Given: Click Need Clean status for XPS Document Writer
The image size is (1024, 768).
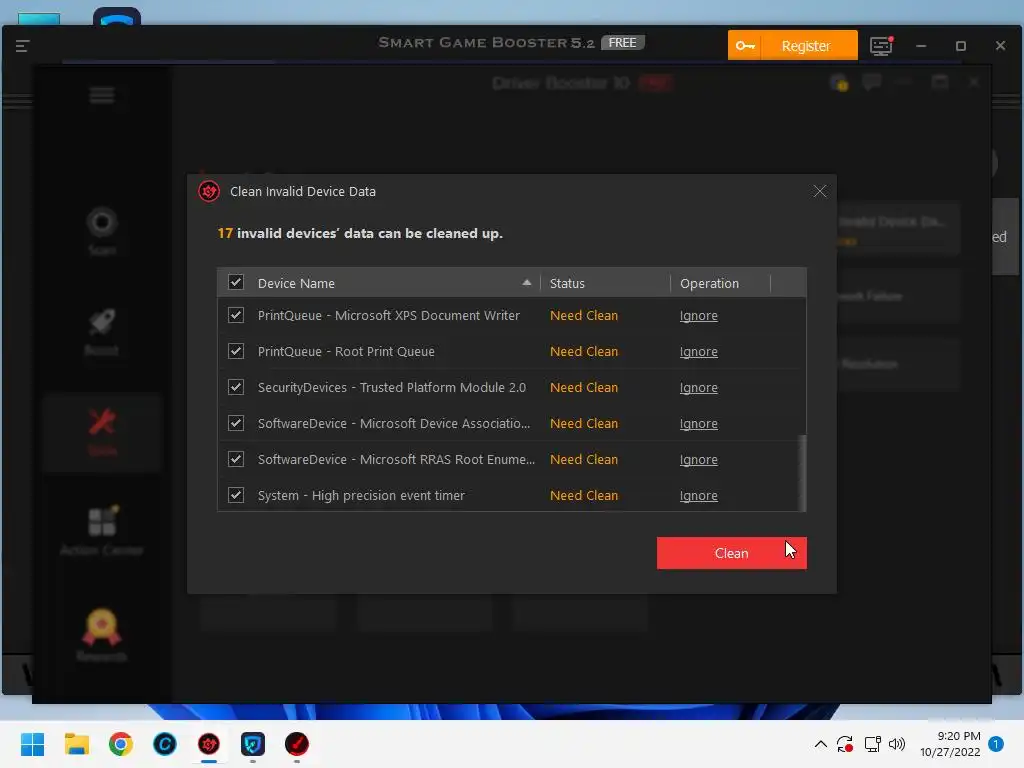Looking at the screenshot, I should [x=584, y=315].
